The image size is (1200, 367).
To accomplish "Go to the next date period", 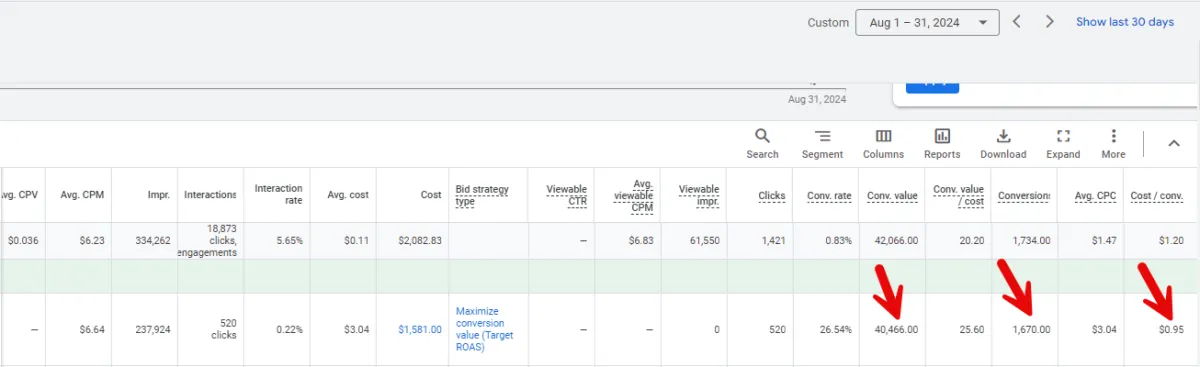I will pos(1049,22).
